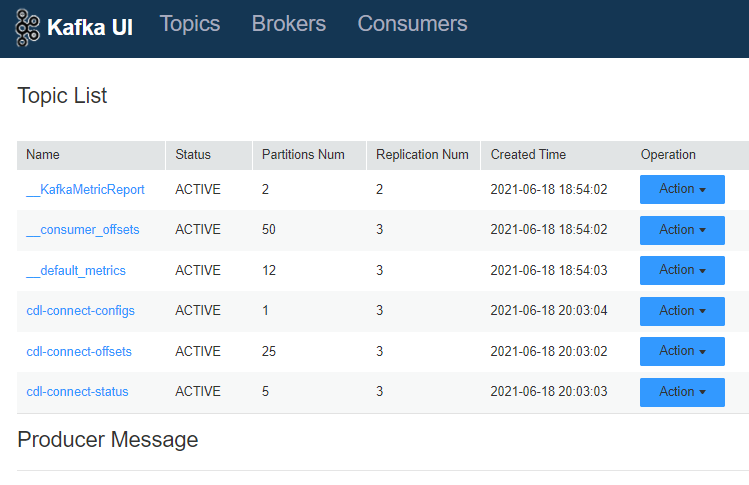749x485 pixels.
Task: Switch to the Brokers tab
Action: 289,24
